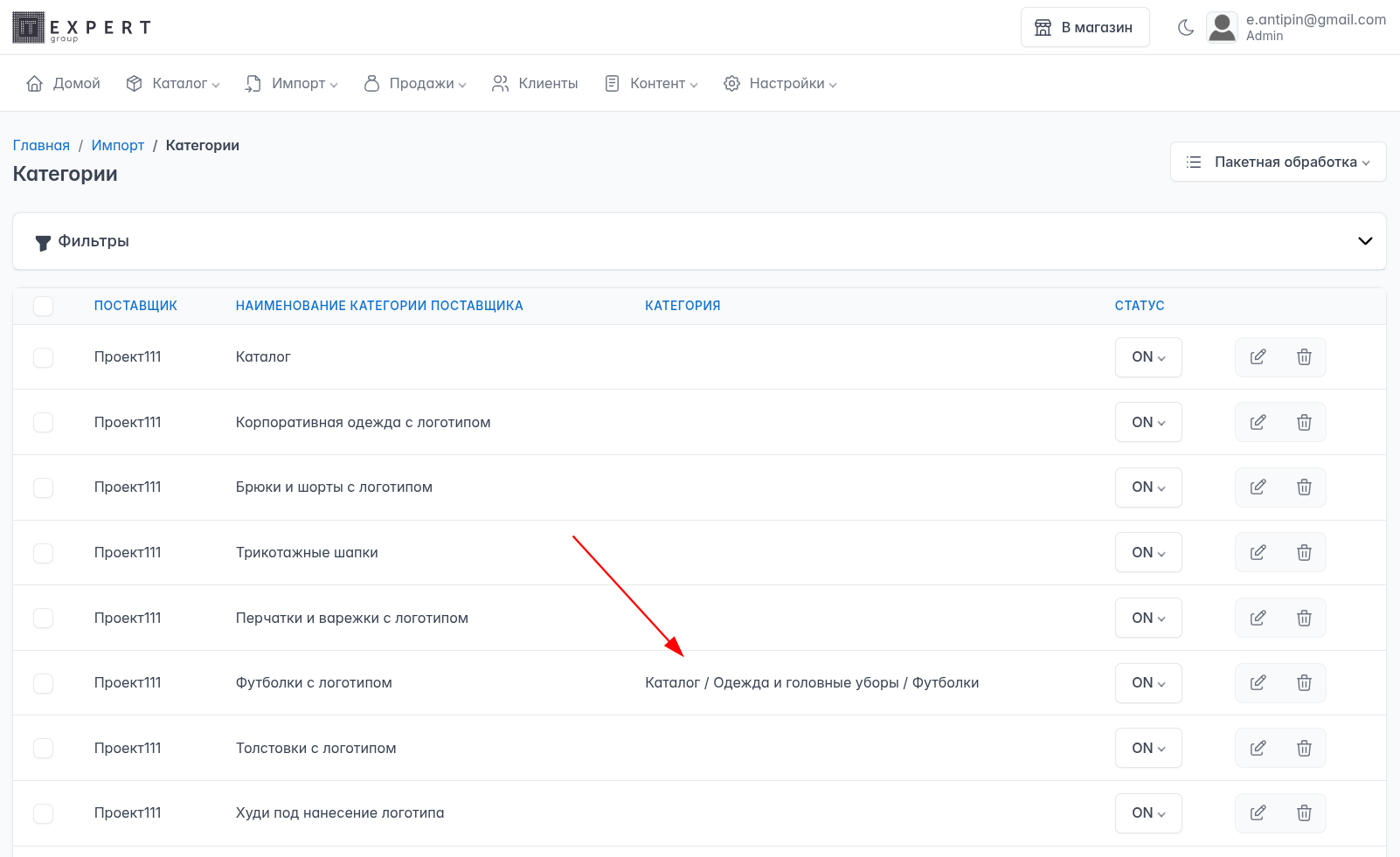Edit the Брюки и шорты с логотипом row
The image size is (1400, 857).
coord(1258,487)
